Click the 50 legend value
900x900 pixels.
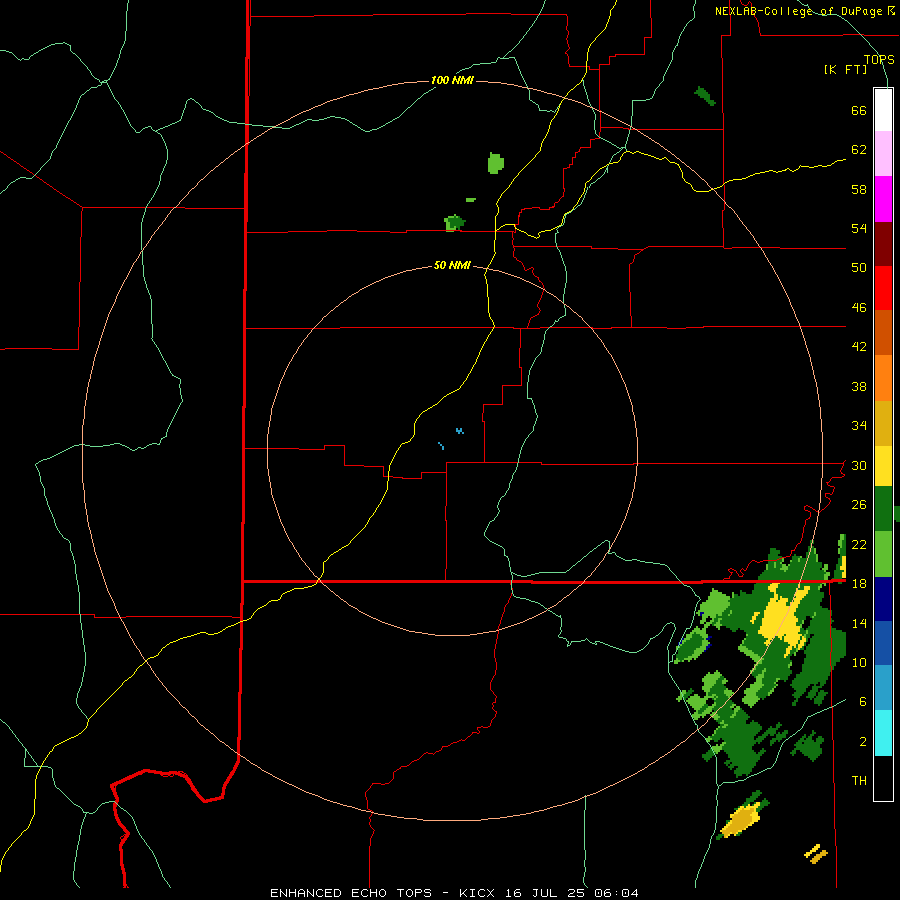pyautogui.click(x=859, y=267)
